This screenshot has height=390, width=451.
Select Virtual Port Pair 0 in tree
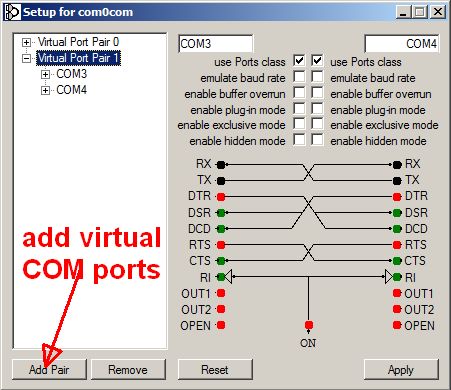(x=78, y=42)
